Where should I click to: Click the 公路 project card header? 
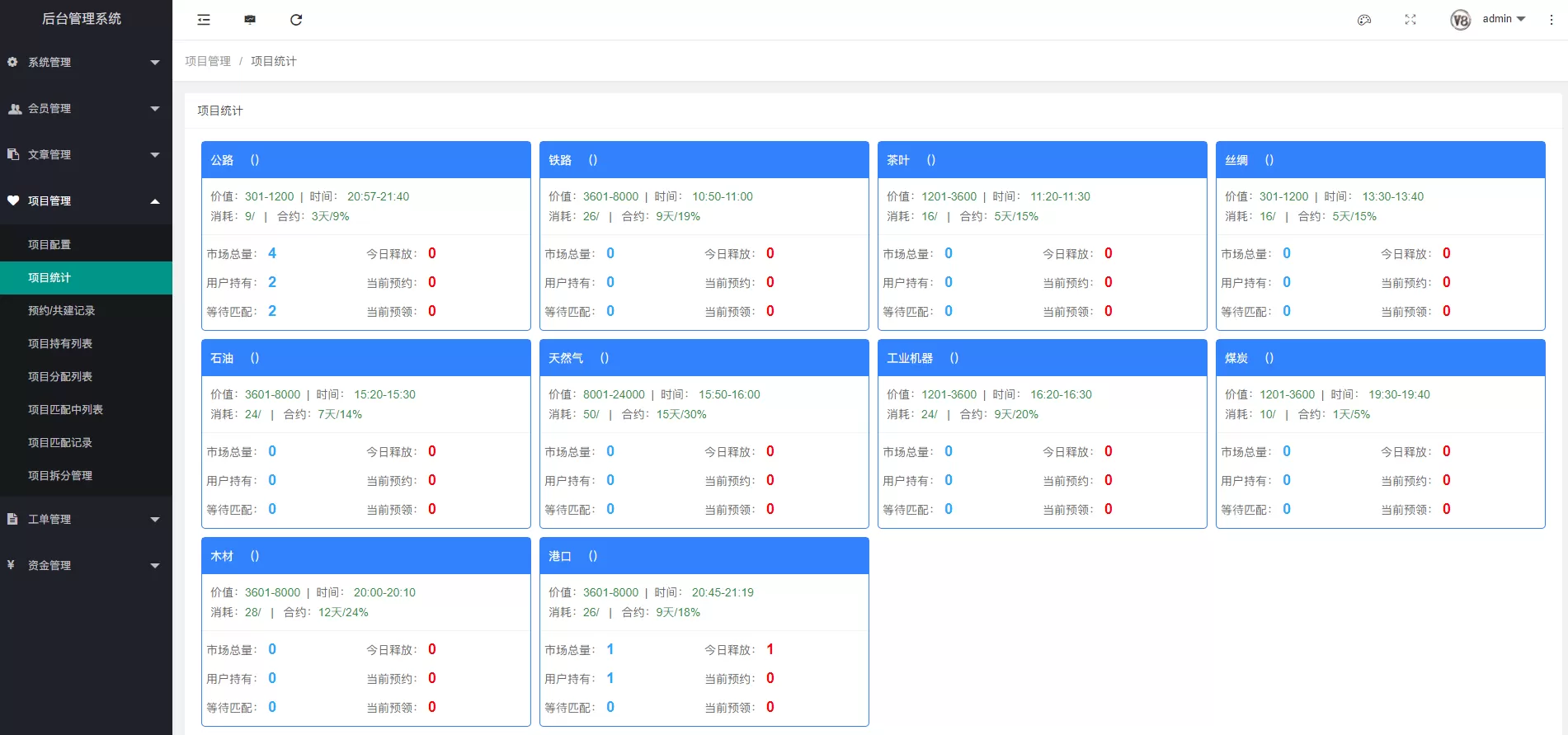point(365,160)
